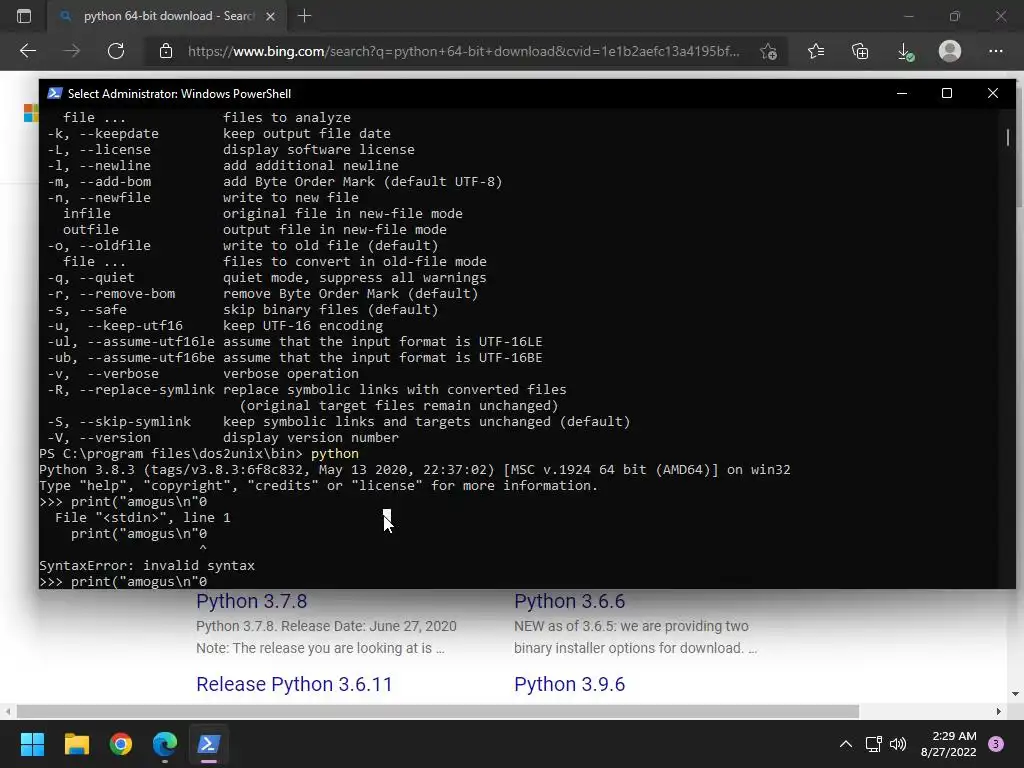The height and width of the screenshot is (768, 1024).
Task: Click the Microsoft logo on Bing page
Action: point(31,113)
